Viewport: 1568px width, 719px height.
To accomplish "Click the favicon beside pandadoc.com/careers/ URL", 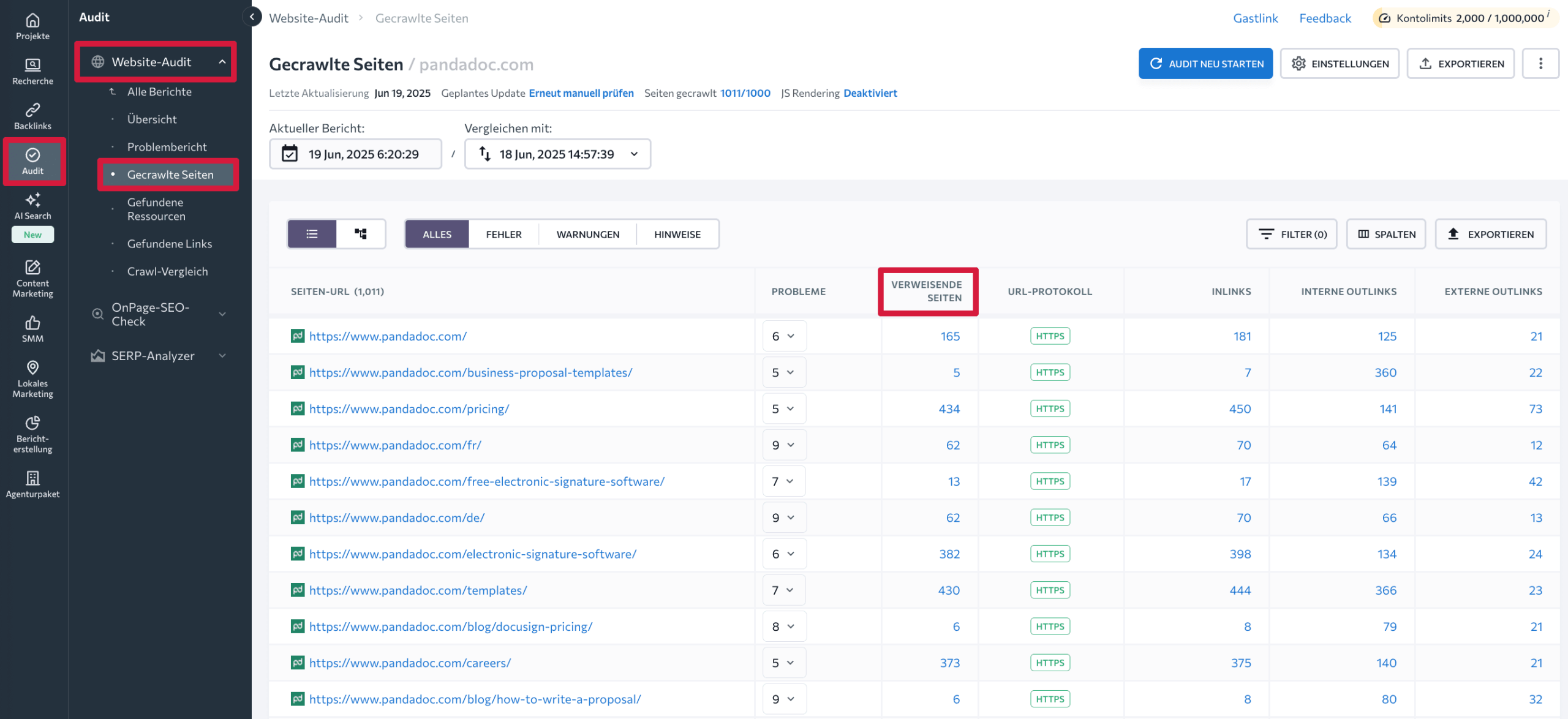I will [x=298, y=663].
